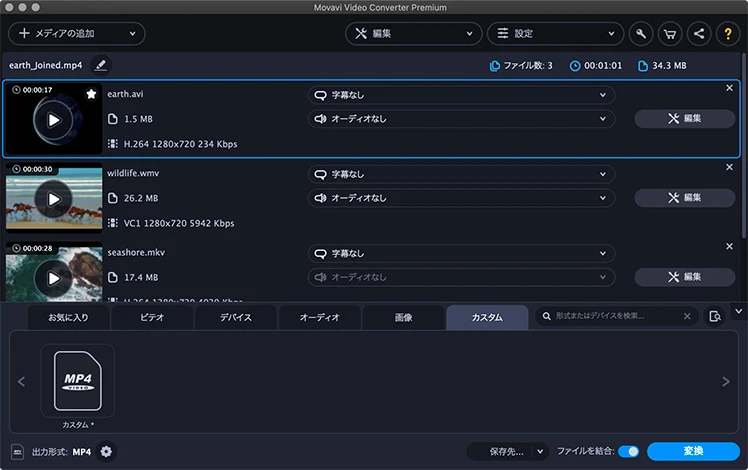
Task: Open the 設定 dropdown in the top toolbar
Action: [x=555, y=34]
